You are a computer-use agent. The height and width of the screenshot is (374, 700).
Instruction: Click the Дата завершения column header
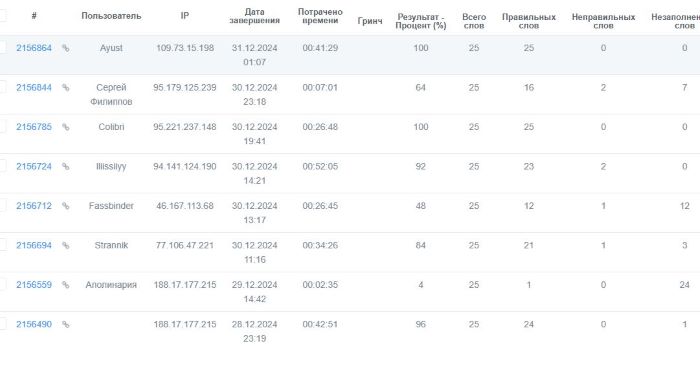[x=254, y=16]
